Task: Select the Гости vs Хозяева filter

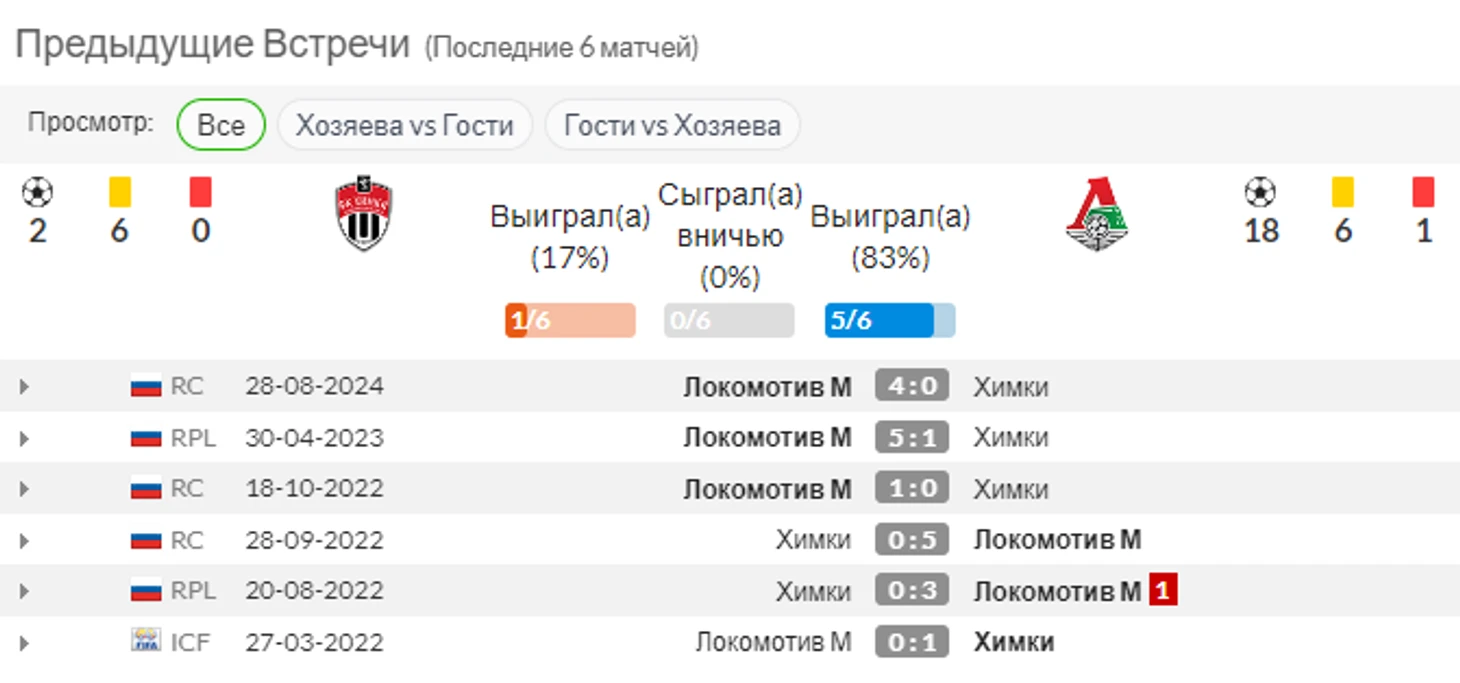Action: click(672, 125)
